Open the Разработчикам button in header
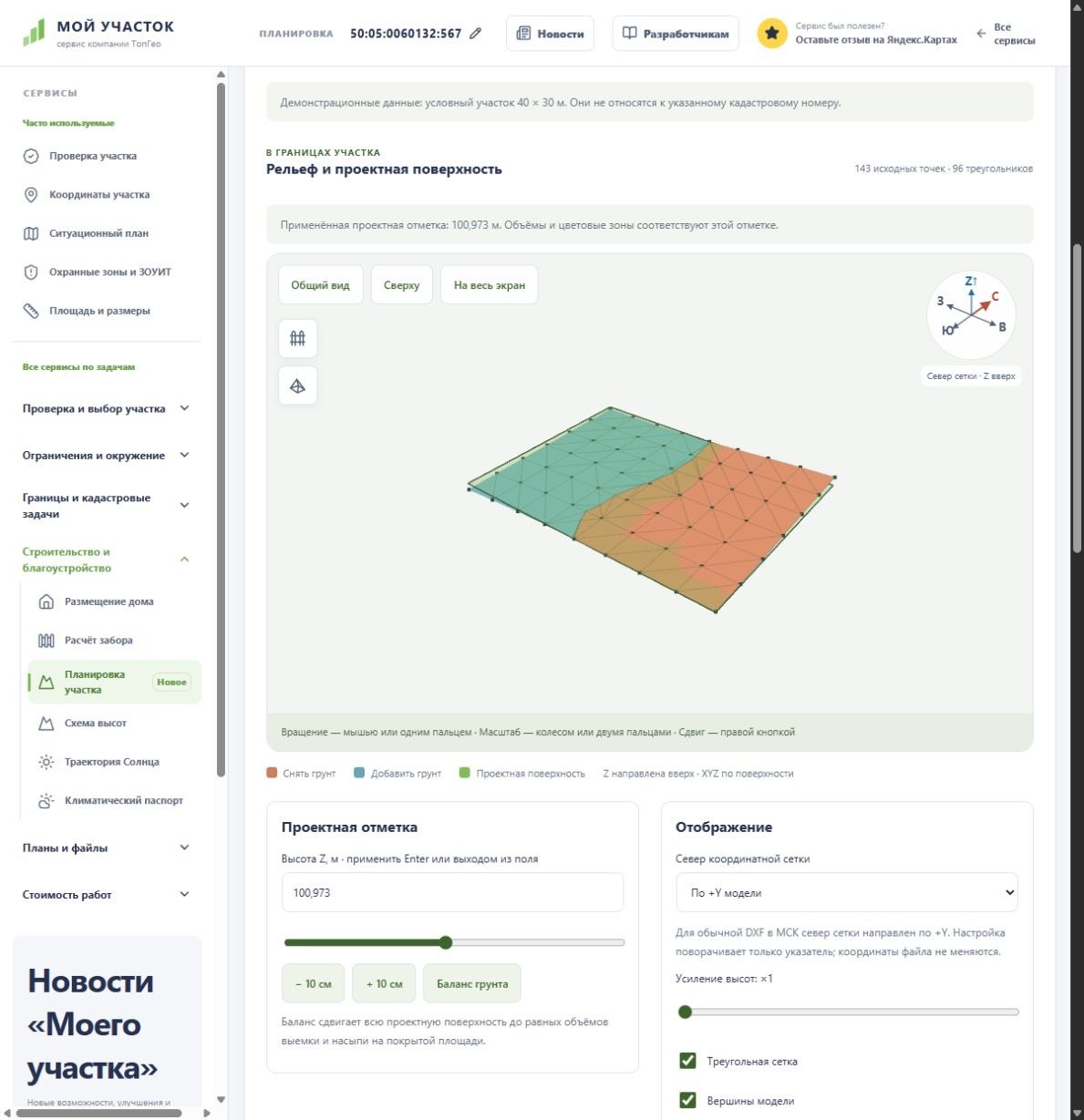This screenshot has height=1120, width=1084. pos(676,34)
